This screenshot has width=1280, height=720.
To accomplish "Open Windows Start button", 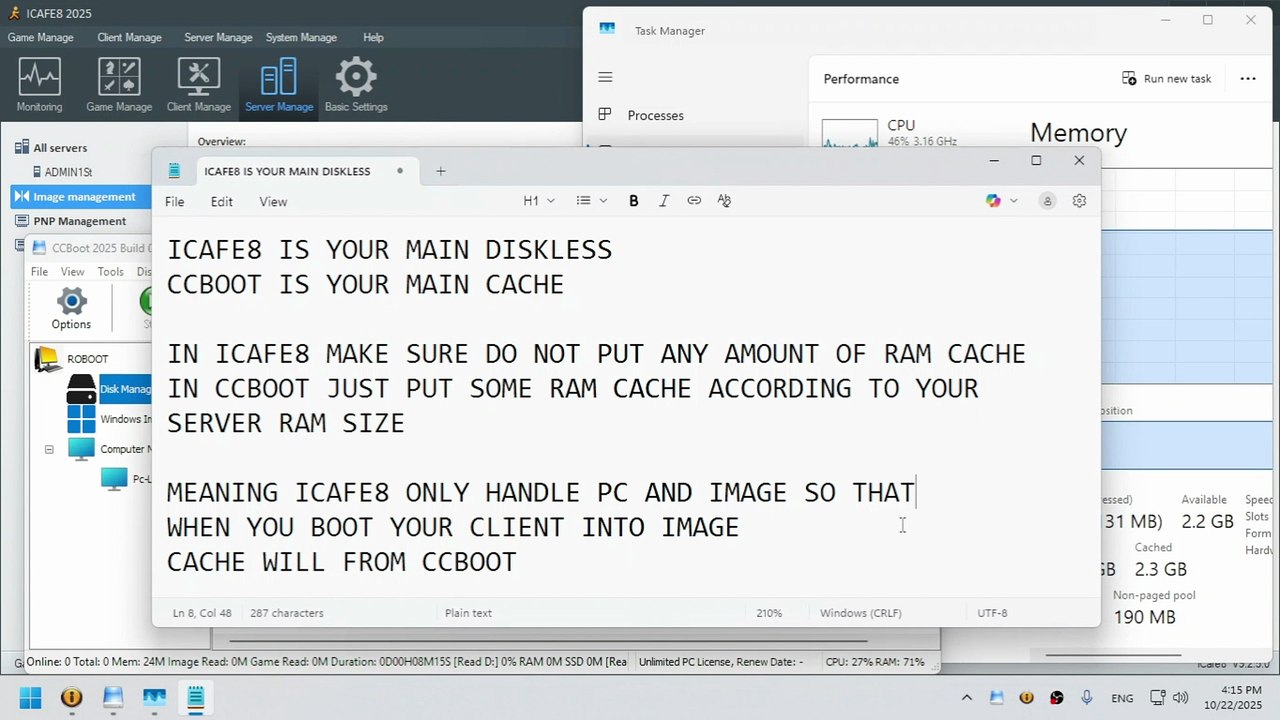I will [x=30, y=697].
